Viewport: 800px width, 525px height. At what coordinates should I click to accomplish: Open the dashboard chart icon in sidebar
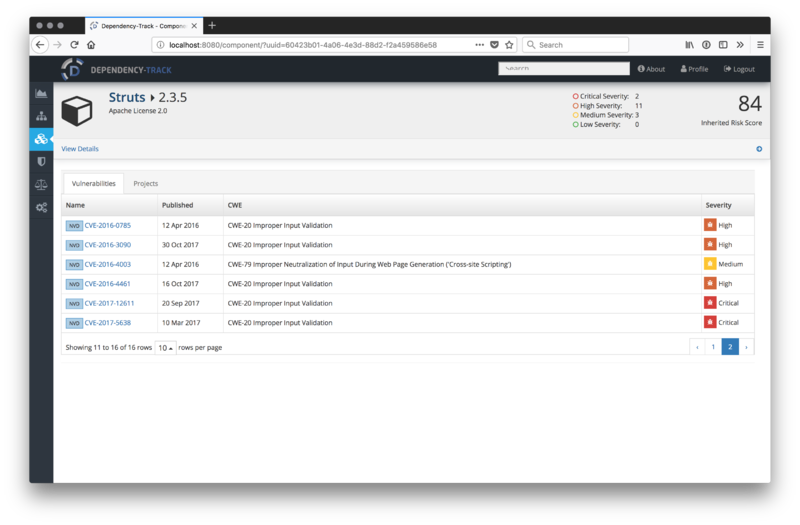pyautogui.click(x=41, y=93)
